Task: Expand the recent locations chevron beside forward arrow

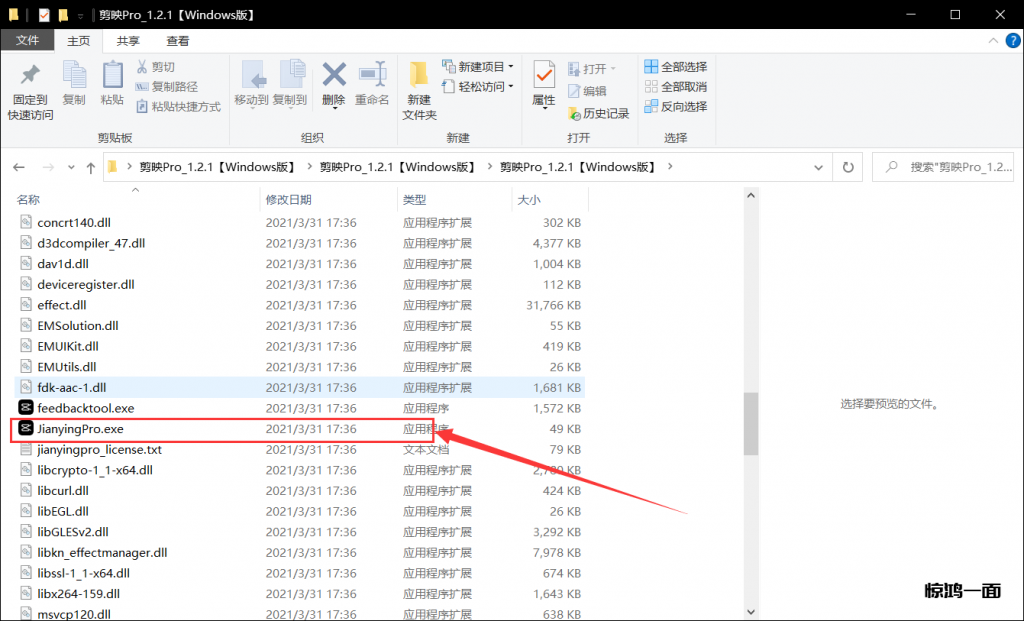Action: click(x=71, y=167)
